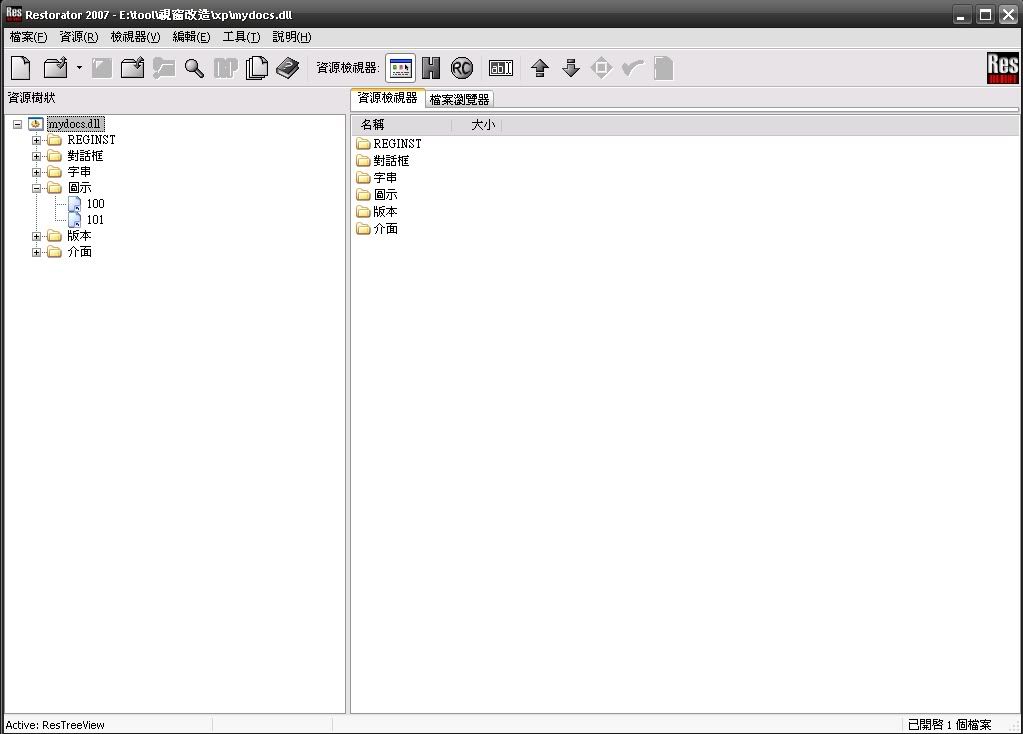Expand the REGINST tree folder
The image size is (1023, 734).
[x=37, y=140]
